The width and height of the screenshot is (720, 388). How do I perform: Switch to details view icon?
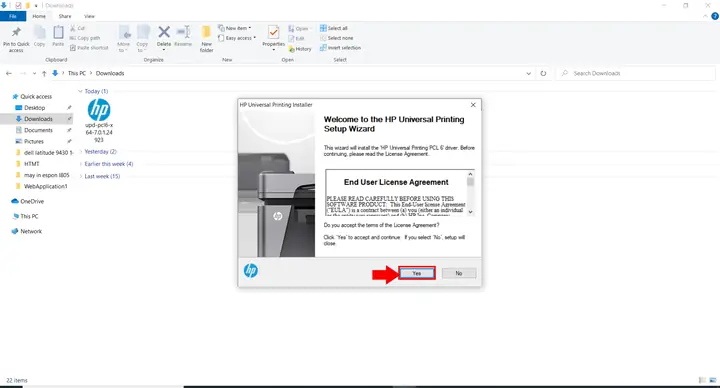coord(702,380)
